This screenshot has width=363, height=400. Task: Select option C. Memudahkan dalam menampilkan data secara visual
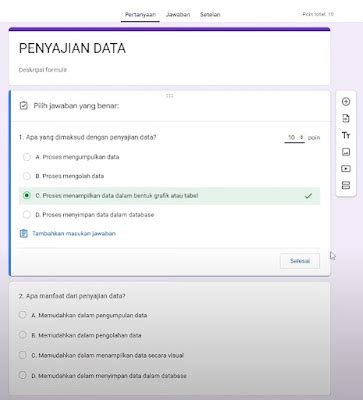(x=22, y=355)
